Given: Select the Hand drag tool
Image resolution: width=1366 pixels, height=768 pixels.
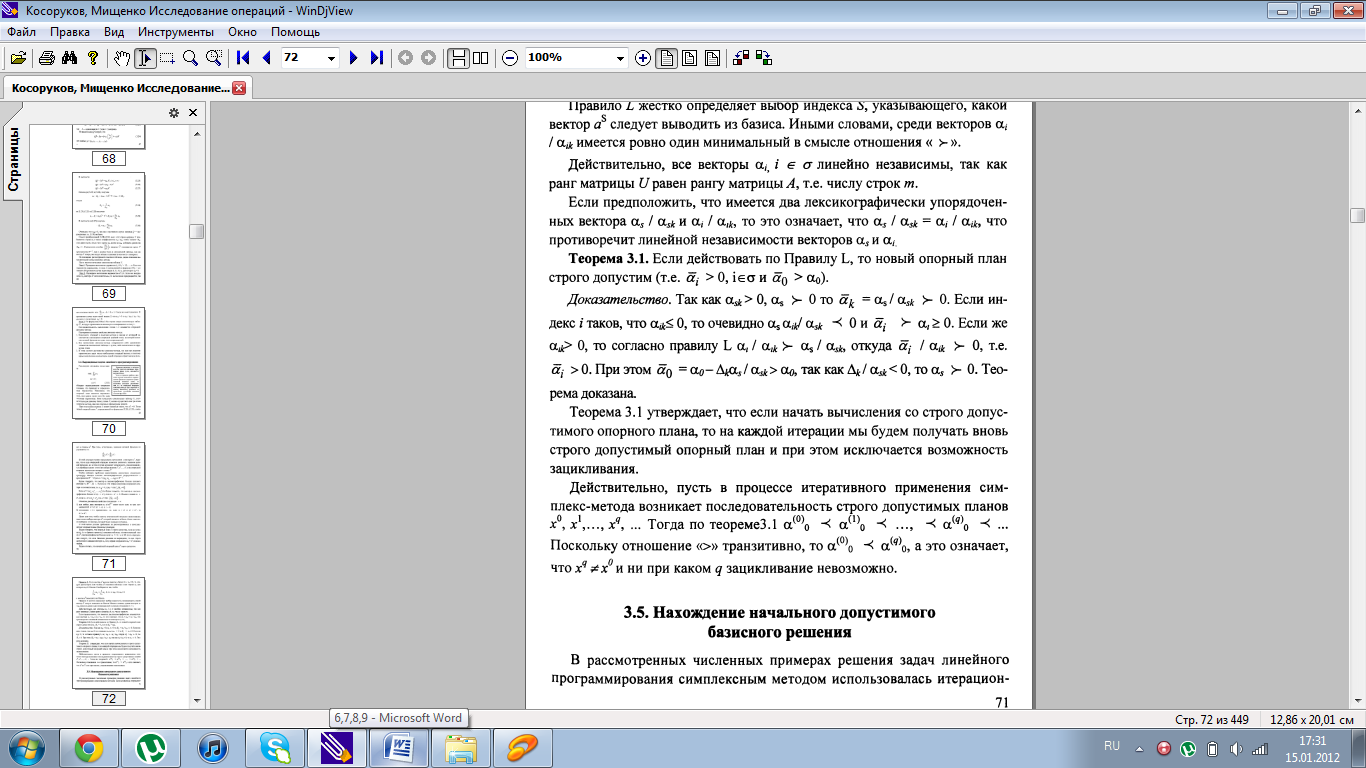Looking at the screenshot, I should coord(122,58).
